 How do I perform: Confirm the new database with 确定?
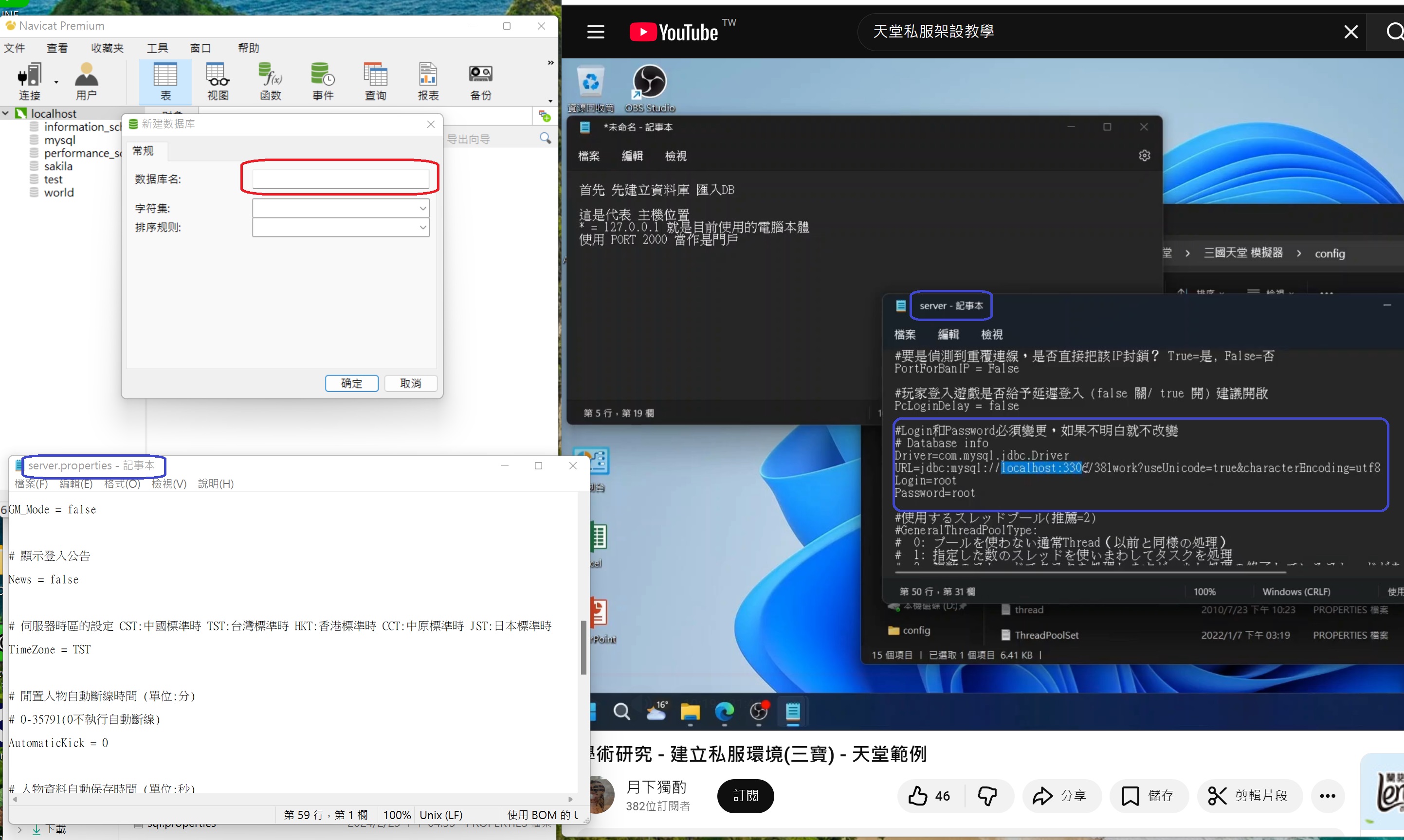point(352,383)
